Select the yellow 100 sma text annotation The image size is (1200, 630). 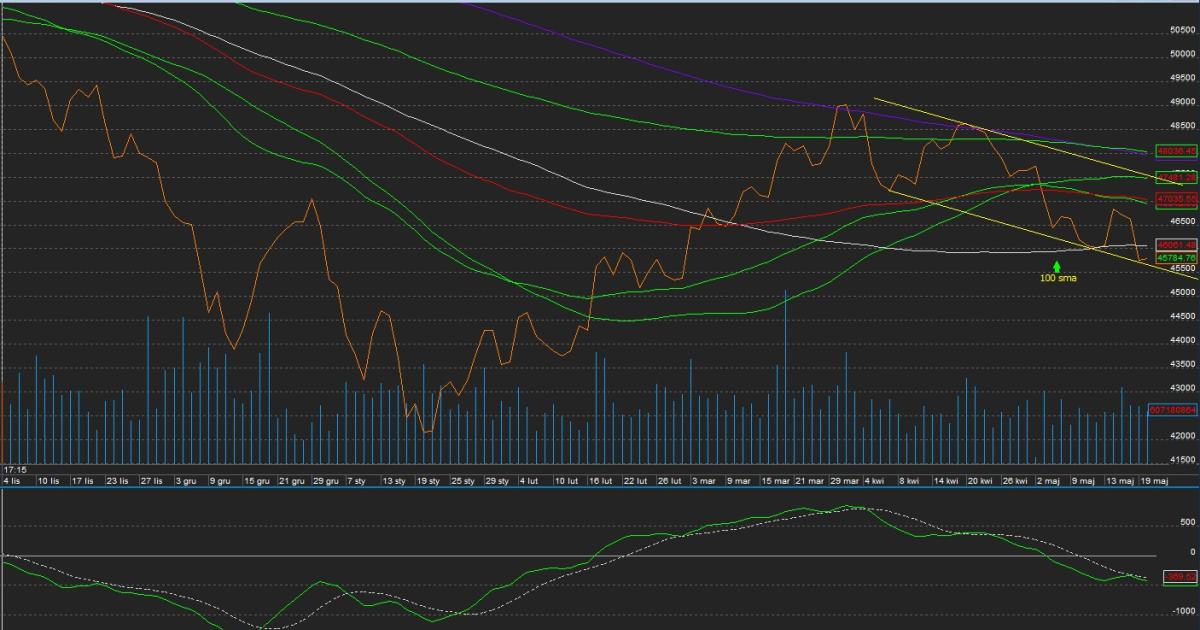1058,278
